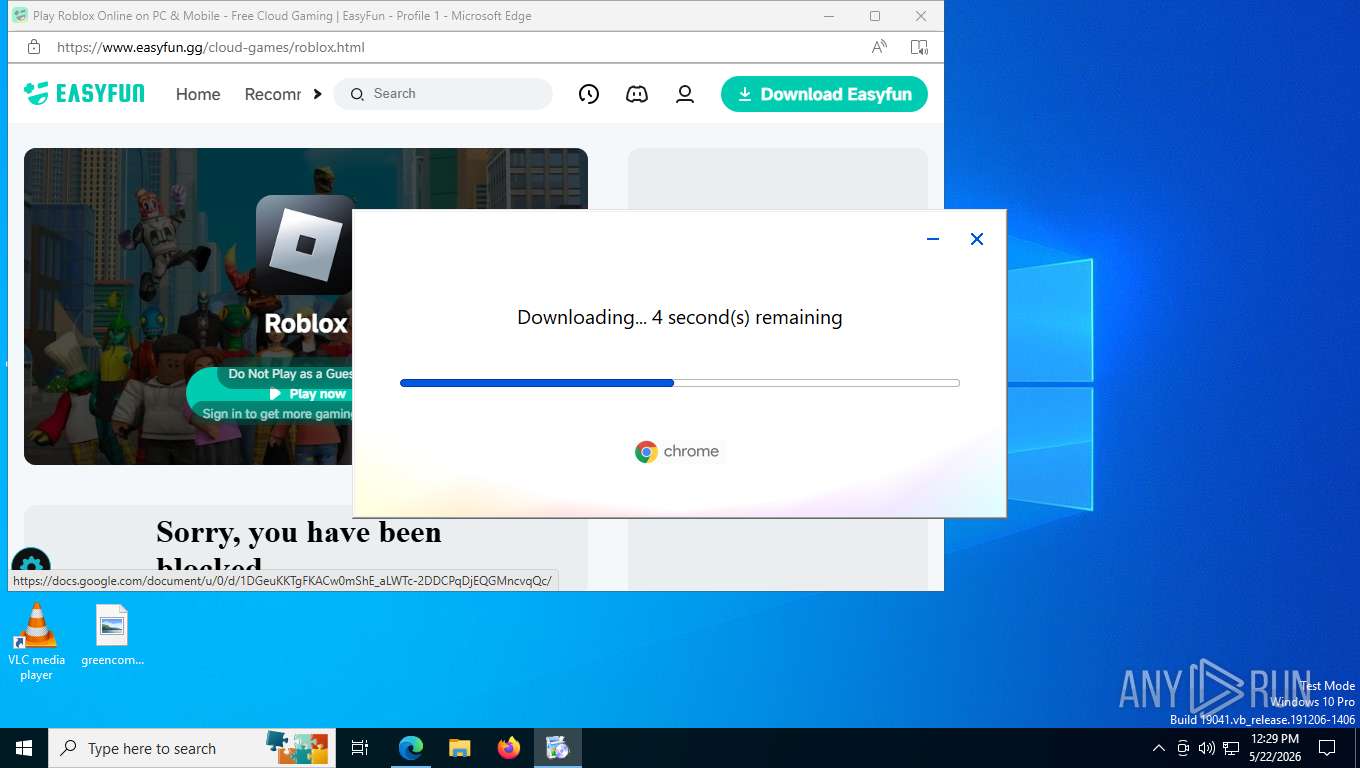Open Task View in taskbar
Screen dimensions: 1360x768
tap(360, 748)
